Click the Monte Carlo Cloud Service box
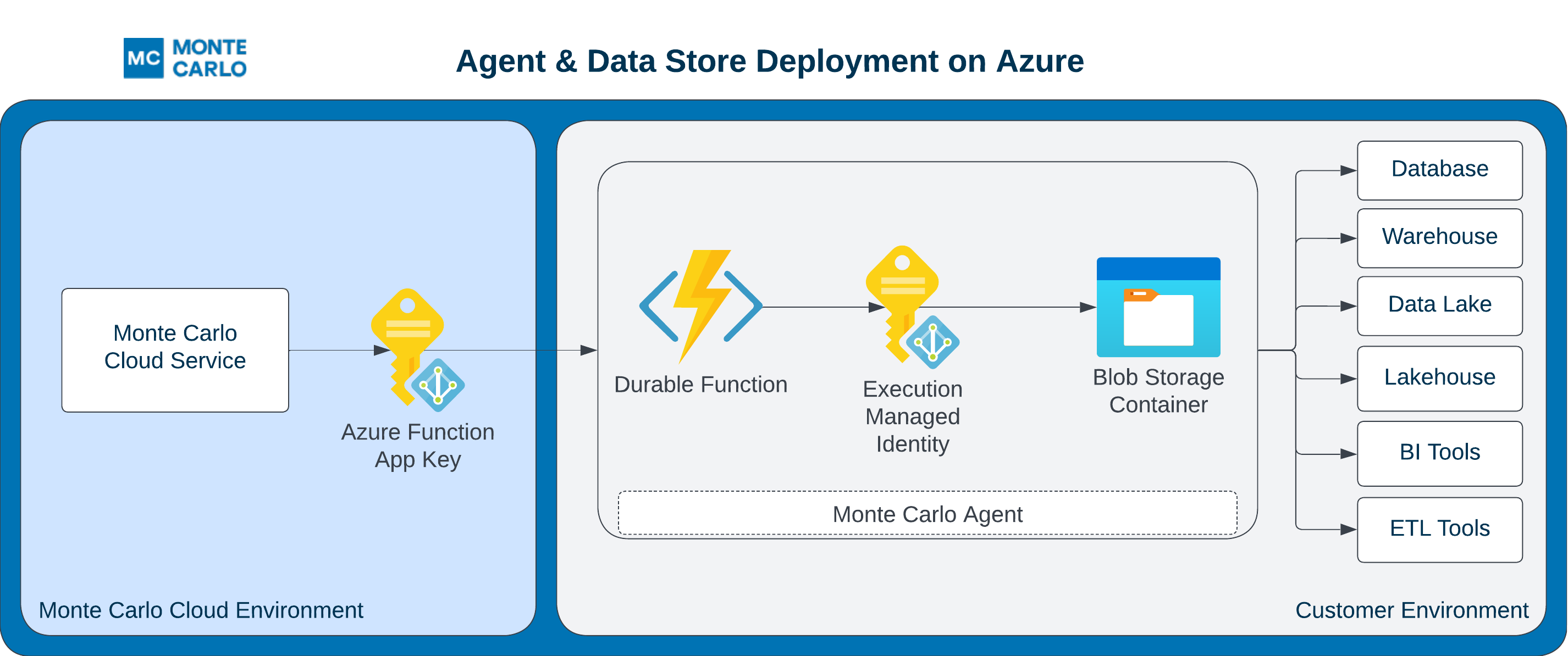 175,350
